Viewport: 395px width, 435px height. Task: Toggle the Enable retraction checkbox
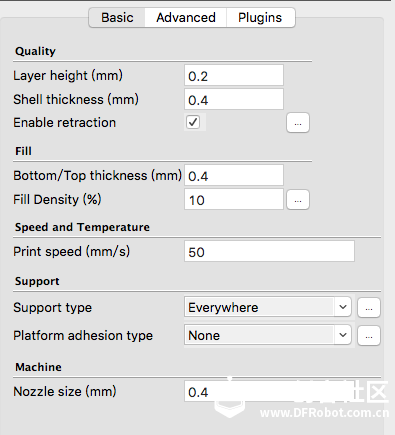[193, 122]
